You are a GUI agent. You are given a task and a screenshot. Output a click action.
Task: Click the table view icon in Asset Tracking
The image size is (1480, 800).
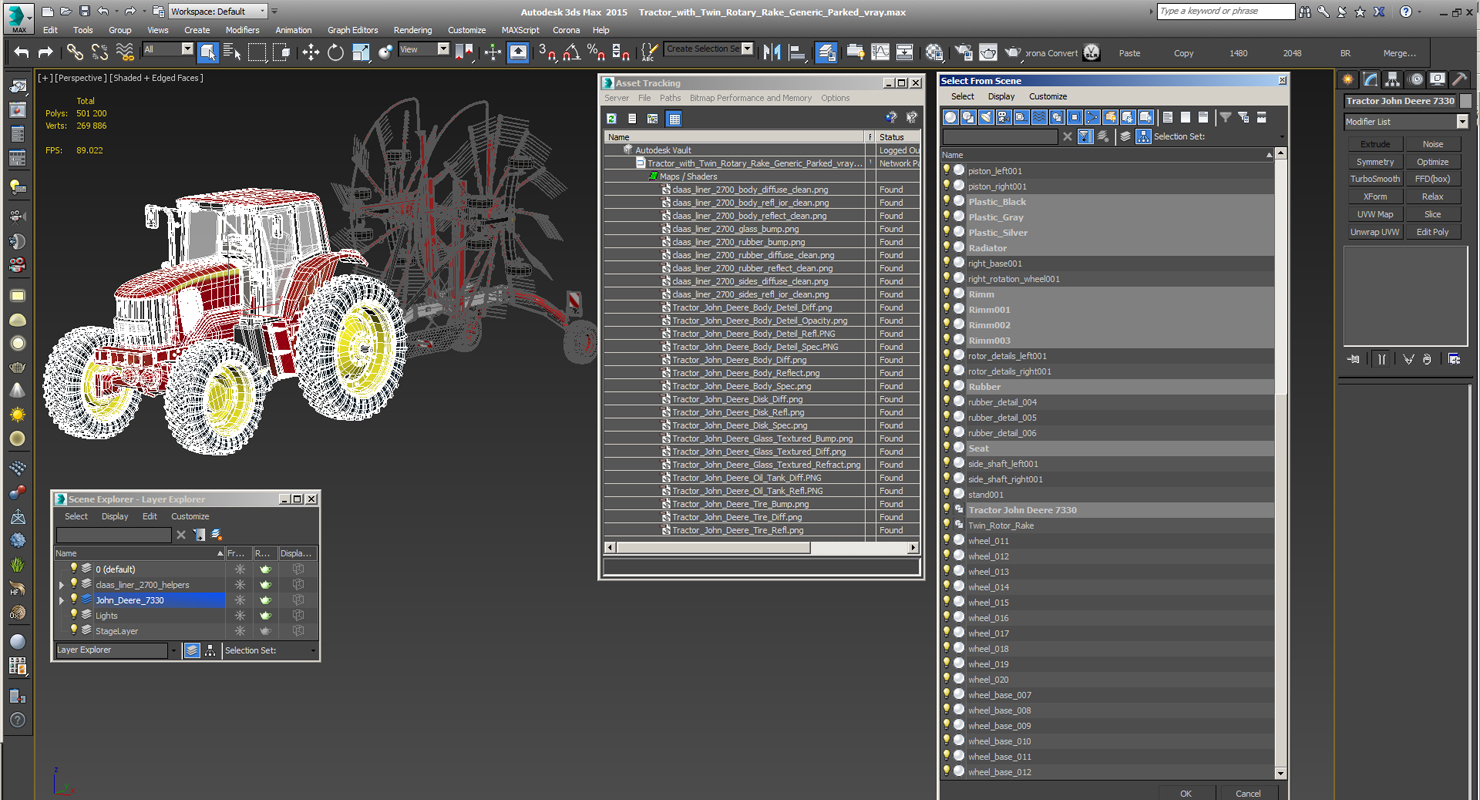coord(674,119)
